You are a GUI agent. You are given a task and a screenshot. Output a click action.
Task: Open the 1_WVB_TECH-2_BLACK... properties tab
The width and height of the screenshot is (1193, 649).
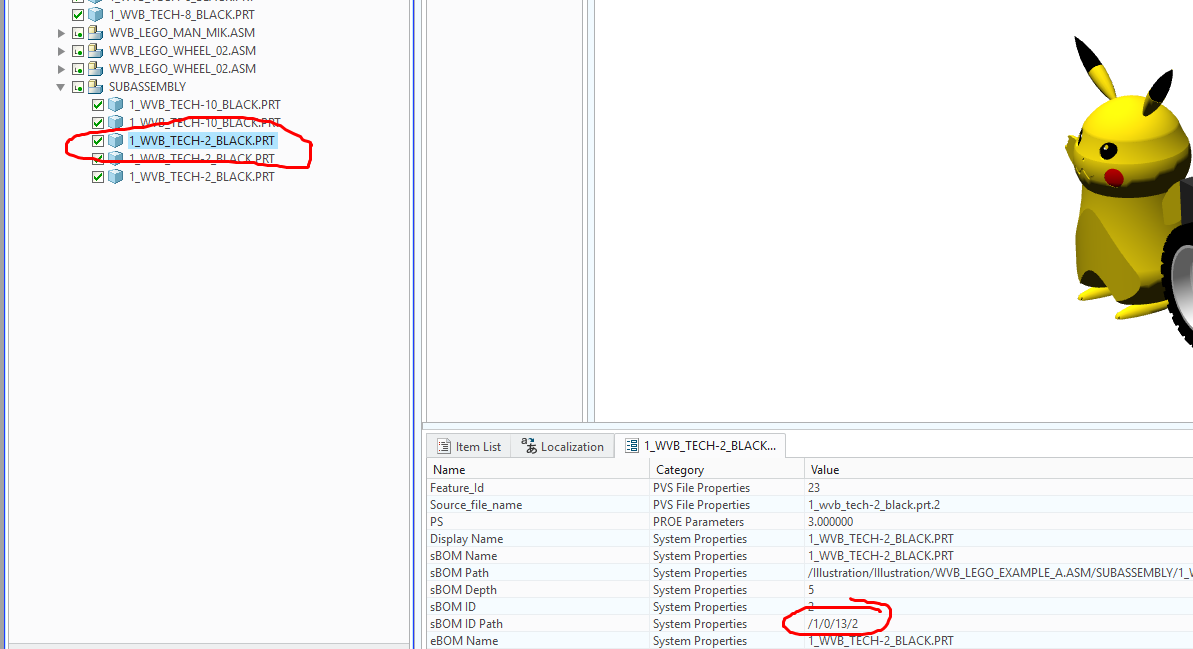tap(701, 446)
